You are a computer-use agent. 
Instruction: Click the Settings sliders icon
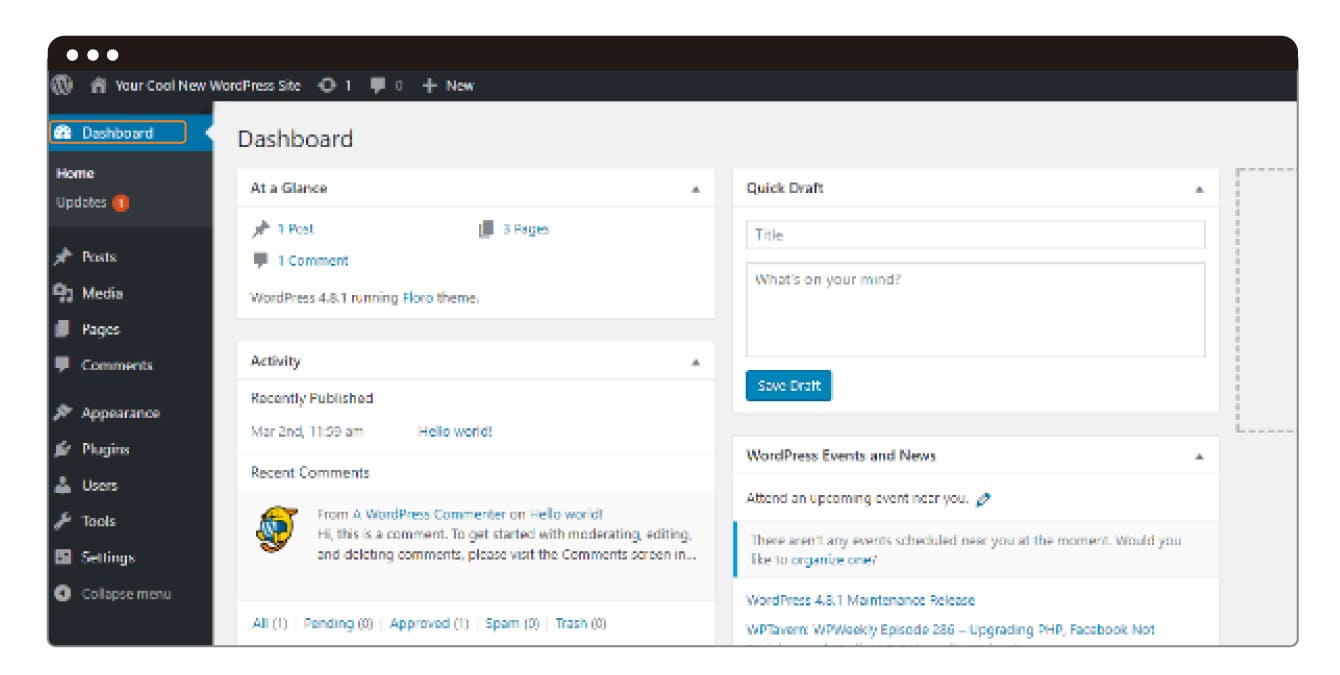[x=62, y=557]
